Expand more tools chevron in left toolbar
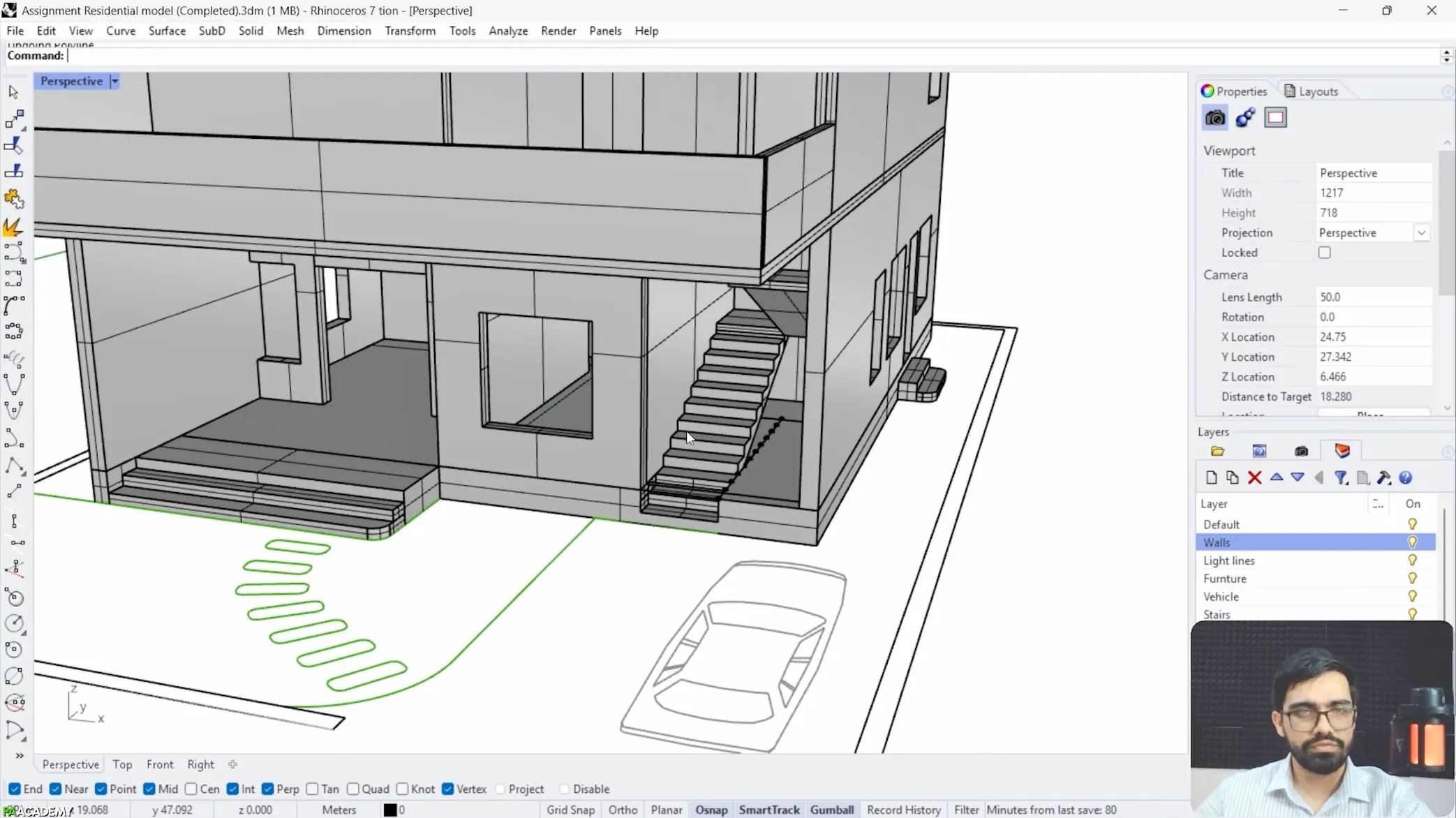Viewport: 1456px width, 818px height. [x=19, y=756]
